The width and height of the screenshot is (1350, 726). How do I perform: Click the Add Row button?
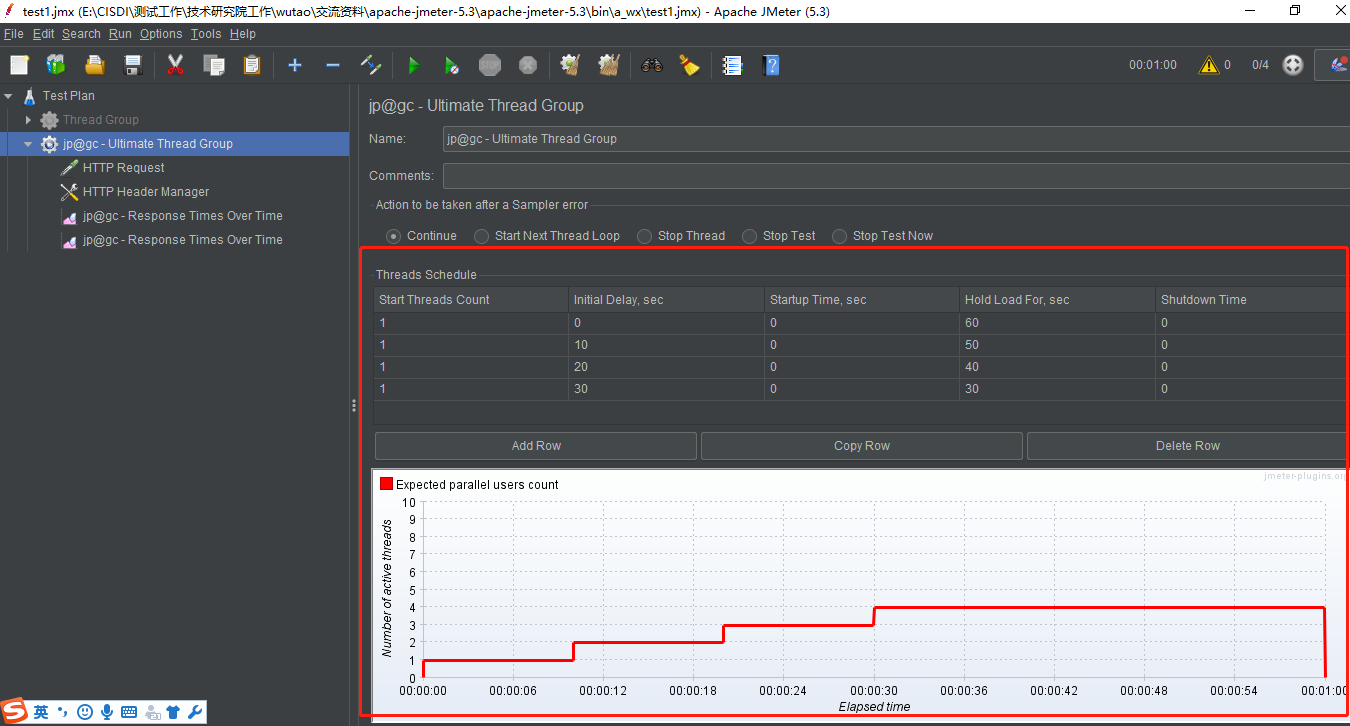536,446
